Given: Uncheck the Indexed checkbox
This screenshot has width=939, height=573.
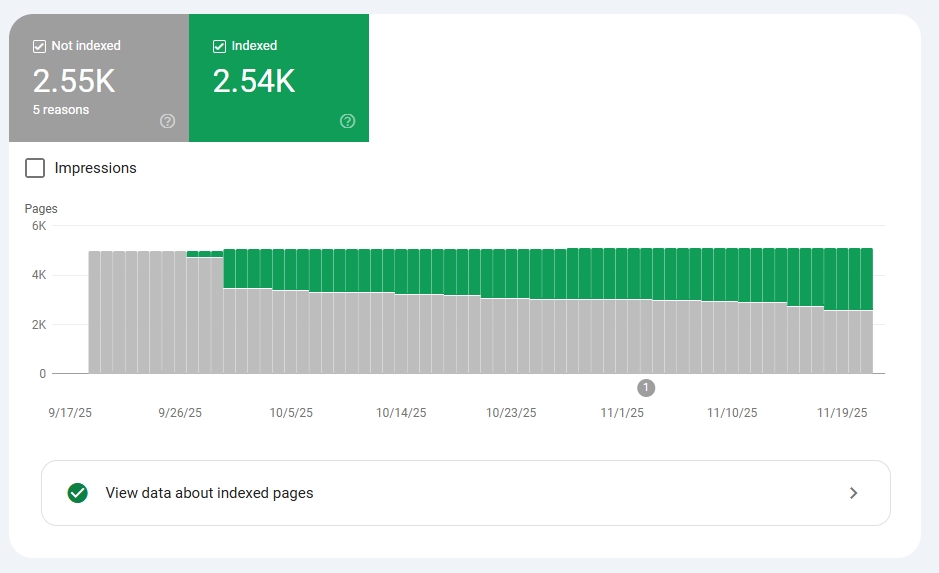Looking at the screenshot, I should [219, 46].
